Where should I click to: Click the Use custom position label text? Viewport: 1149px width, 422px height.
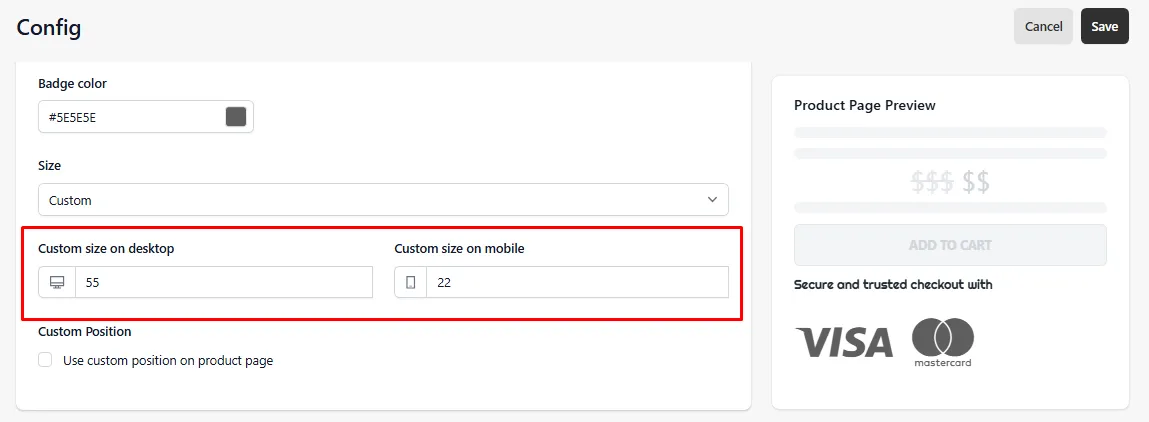(168, 360)
